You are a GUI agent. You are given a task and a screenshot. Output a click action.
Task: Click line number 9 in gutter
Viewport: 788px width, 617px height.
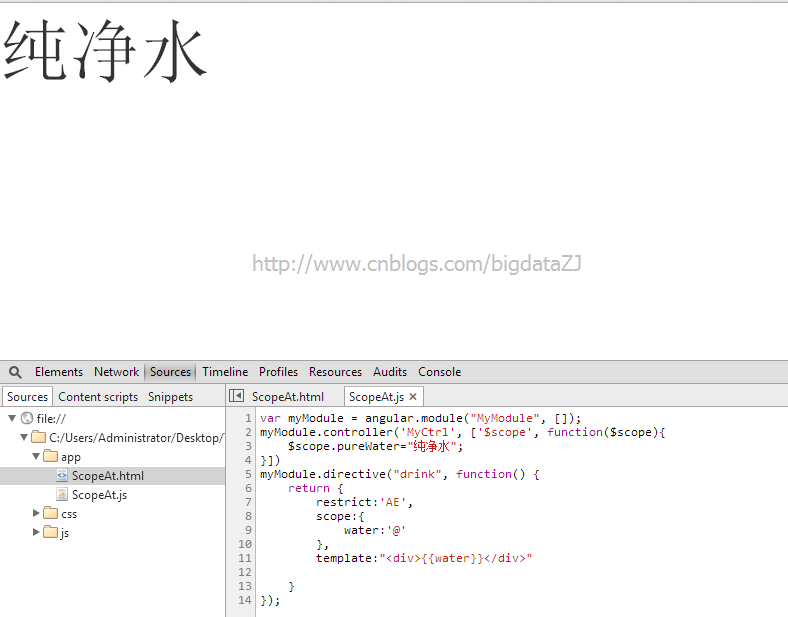click(x=248, y=530)
